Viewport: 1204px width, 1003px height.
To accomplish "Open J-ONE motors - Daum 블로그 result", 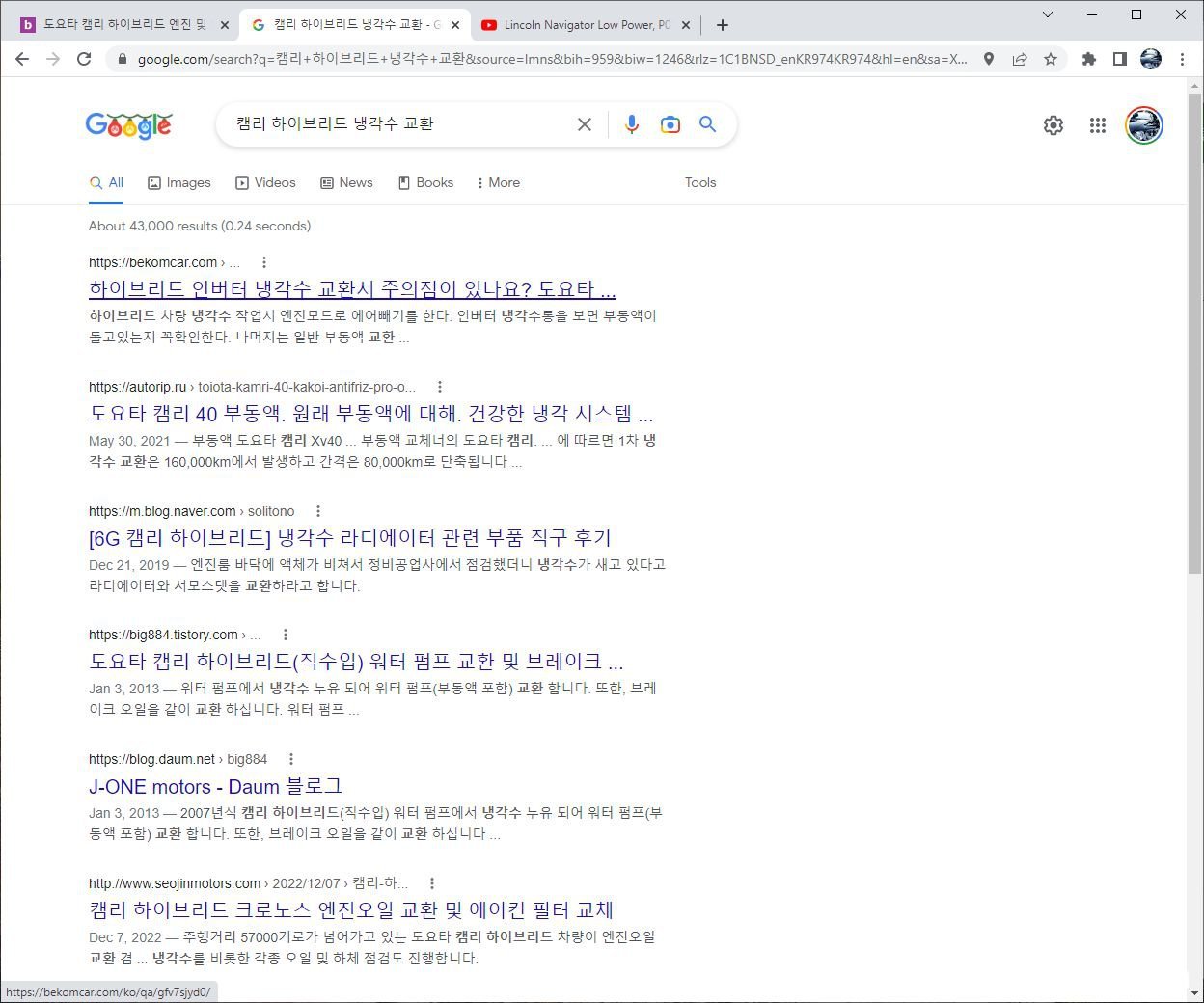I will [x=215, y=786].
